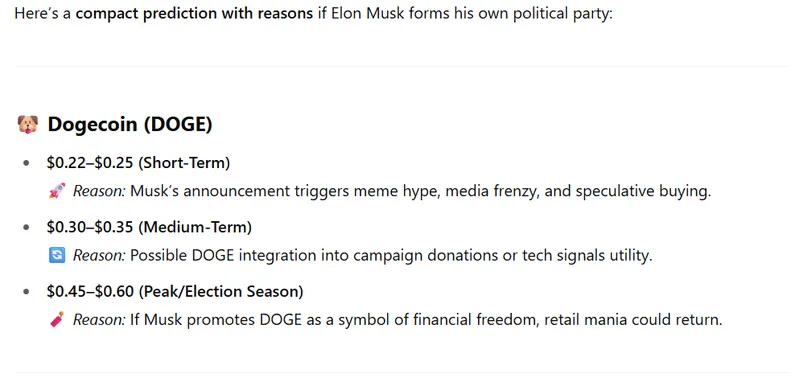Click the first italic 'Reason:' label
The image size is (799, 378).
[x=99, y=192]
